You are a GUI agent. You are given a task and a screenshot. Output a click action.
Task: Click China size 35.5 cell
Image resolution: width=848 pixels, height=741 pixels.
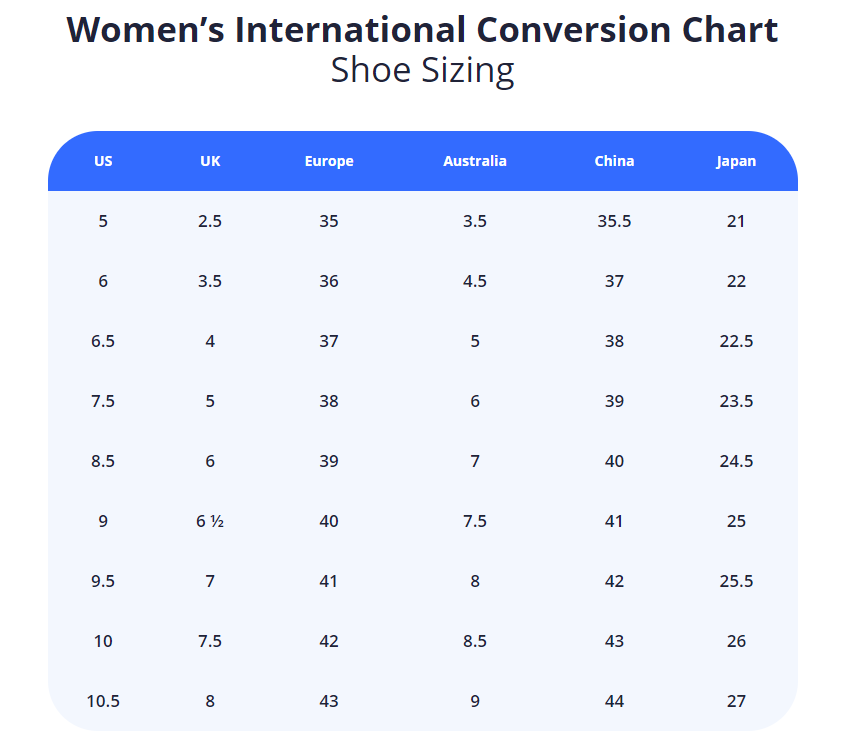coord(614,221)
